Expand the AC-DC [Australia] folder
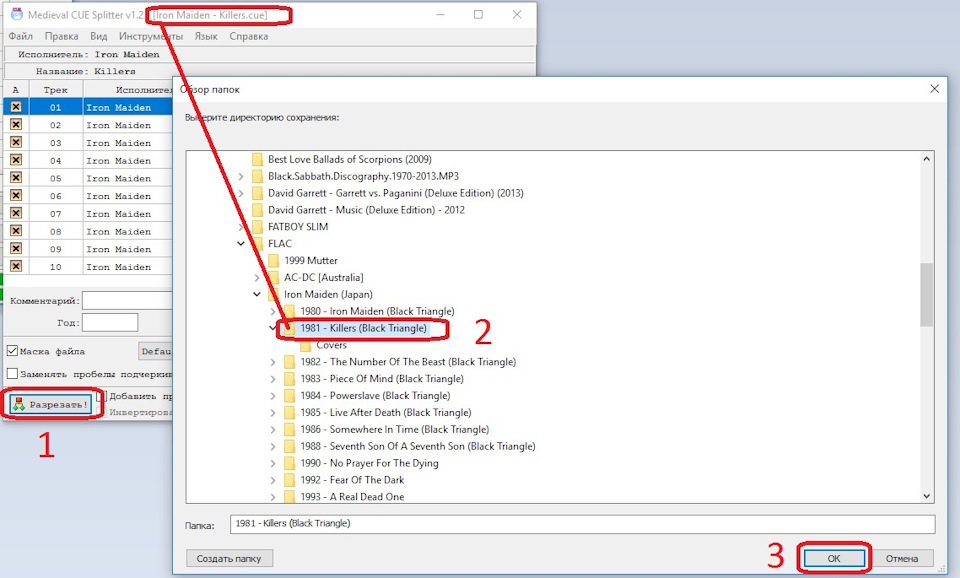The height and width of the screenshot is (578, 960). coord(257,277)
